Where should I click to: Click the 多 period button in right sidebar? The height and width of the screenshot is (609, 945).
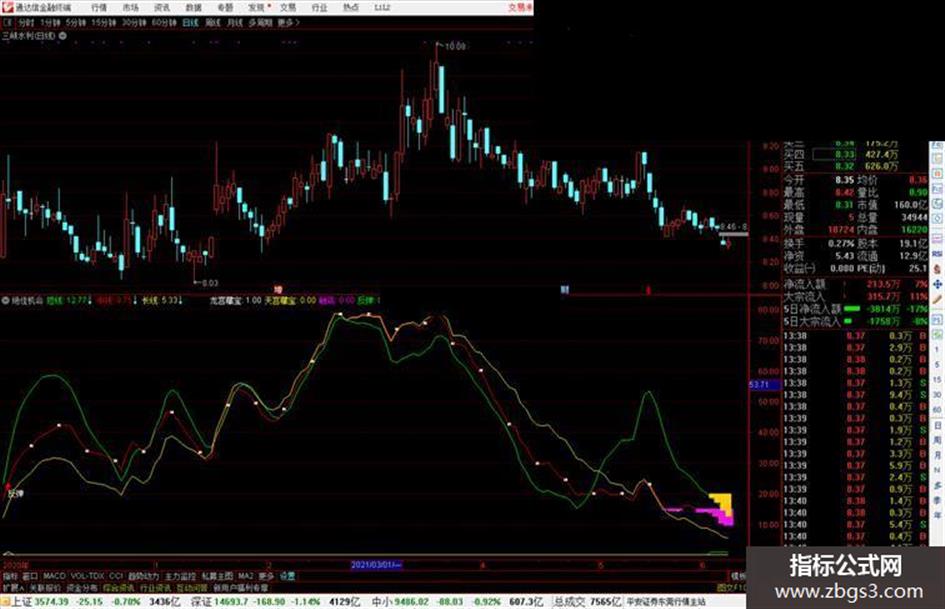(937, 485)
